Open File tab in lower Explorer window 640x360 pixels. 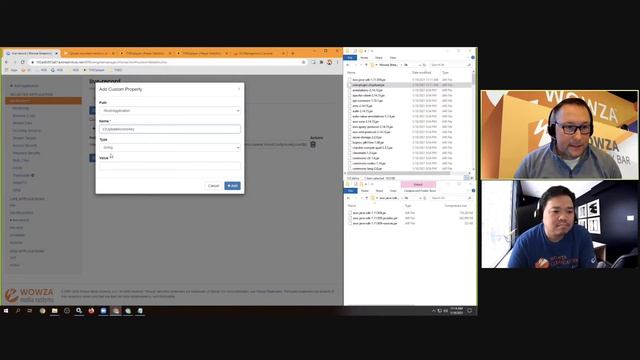click(350, 191)
